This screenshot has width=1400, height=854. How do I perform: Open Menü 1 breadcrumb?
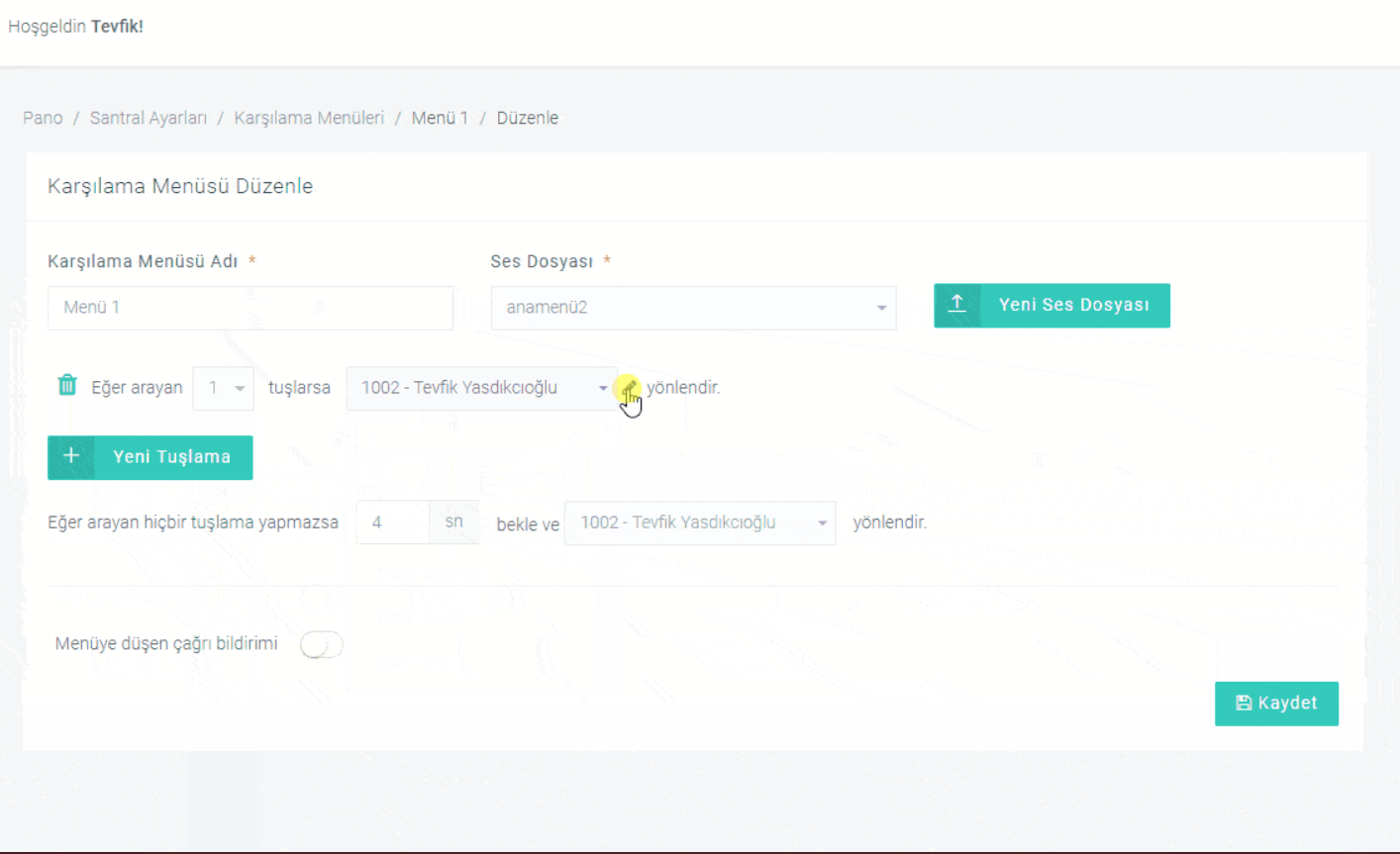[x=440, y=118]
